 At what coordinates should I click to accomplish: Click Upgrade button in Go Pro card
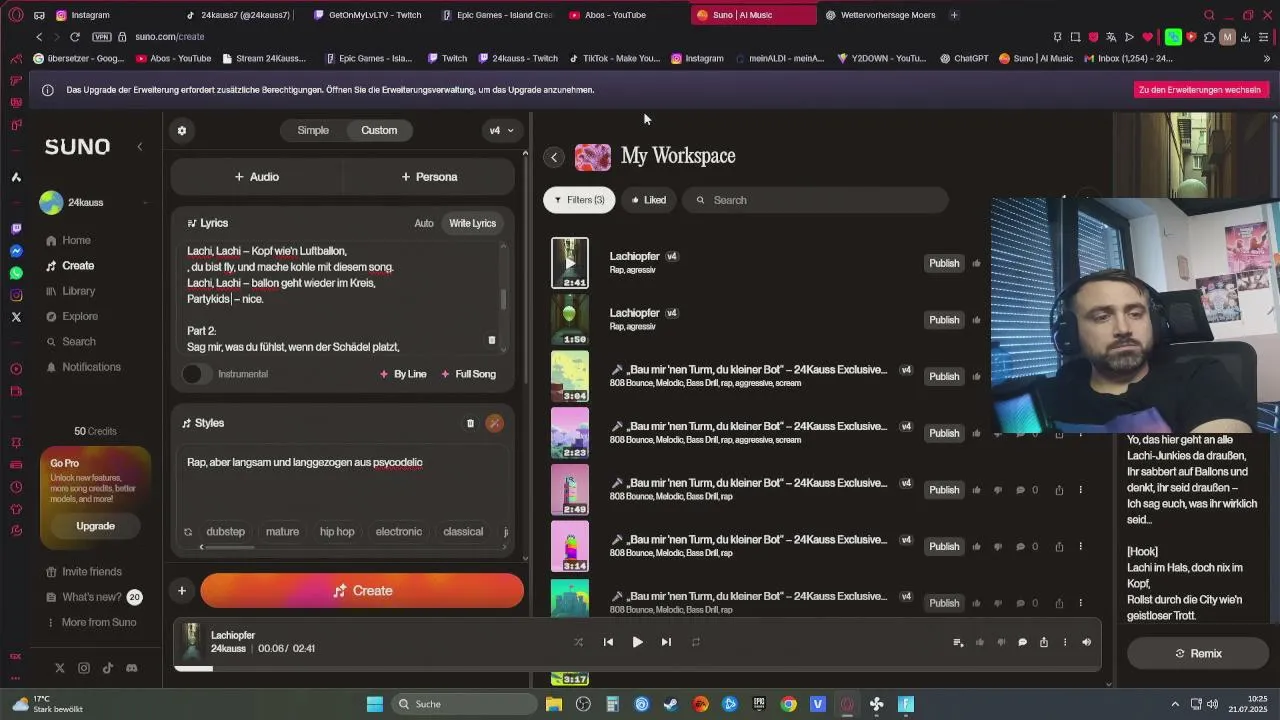(x=96, y=526)
